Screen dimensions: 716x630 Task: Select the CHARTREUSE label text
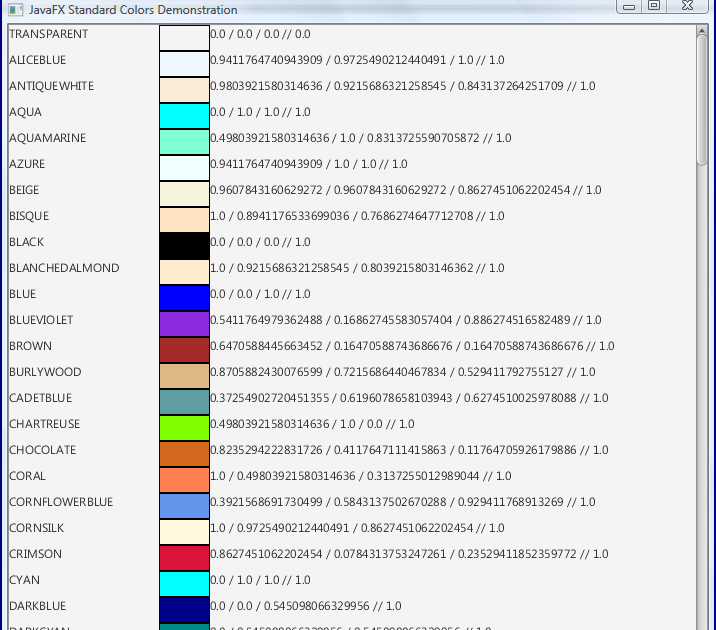pyautogui.click(x=45, y=425)
